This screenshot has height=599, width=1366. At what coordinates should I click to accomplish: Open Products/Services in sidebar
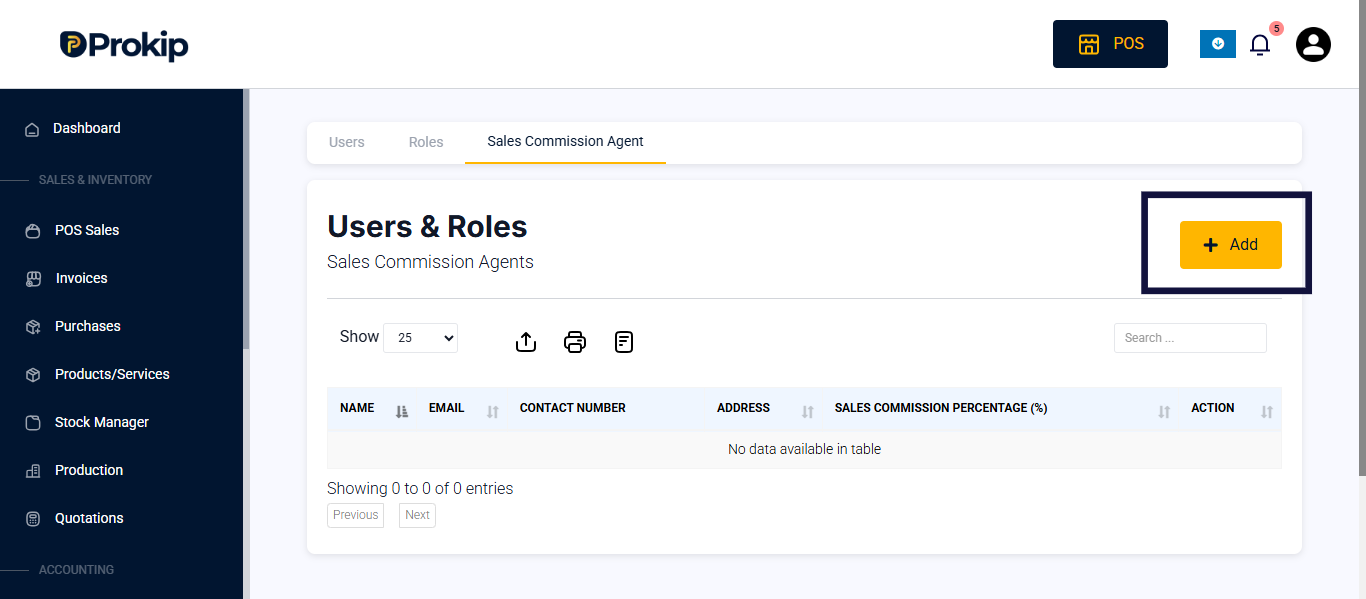112,374
